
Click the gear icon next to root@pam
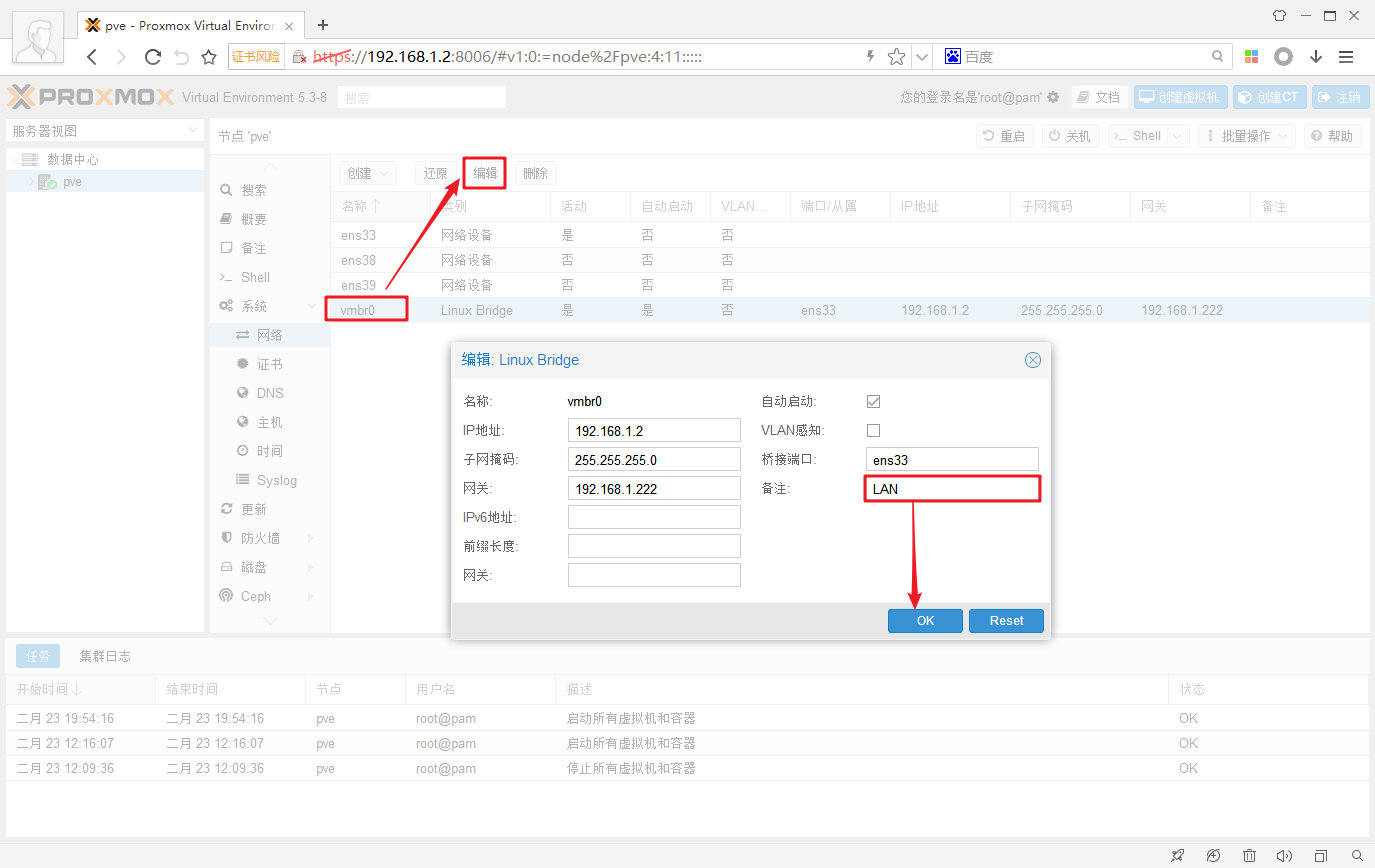1053,97
